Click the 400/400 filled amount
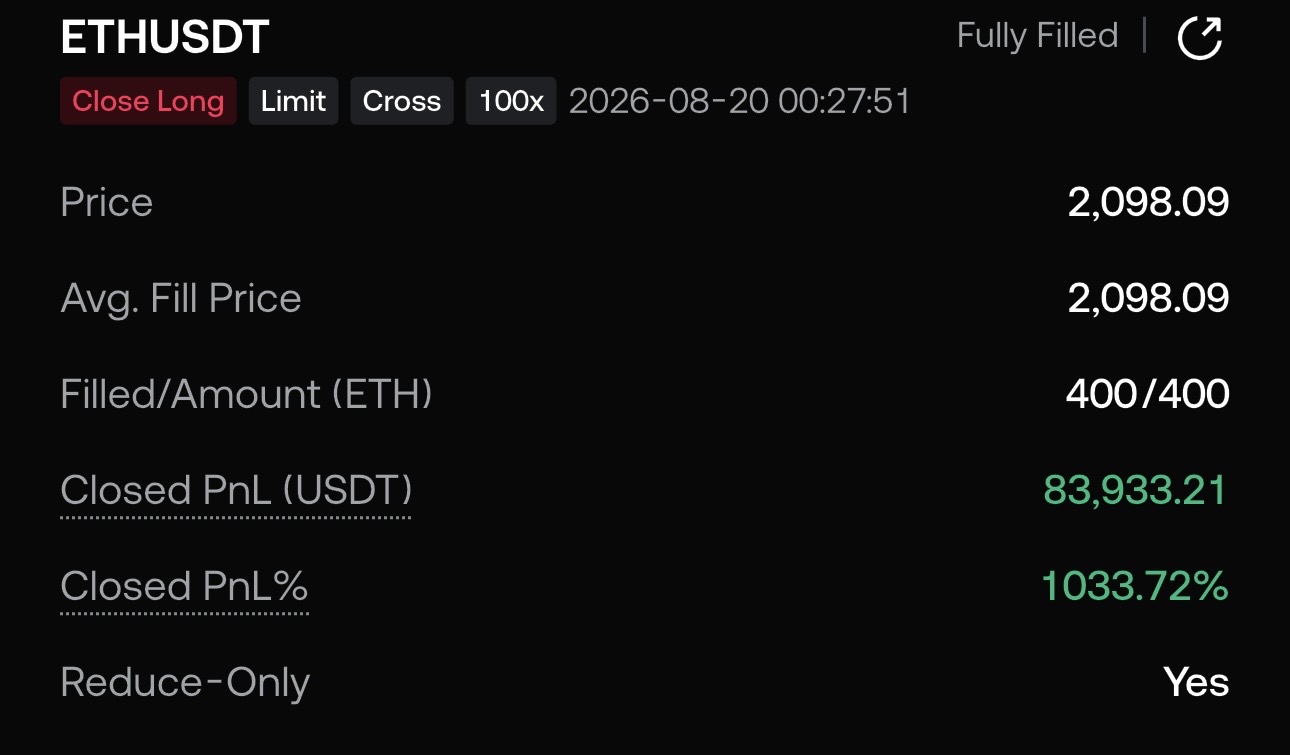The width and height of the screenshot is (1290, 755). [1148, 394]
